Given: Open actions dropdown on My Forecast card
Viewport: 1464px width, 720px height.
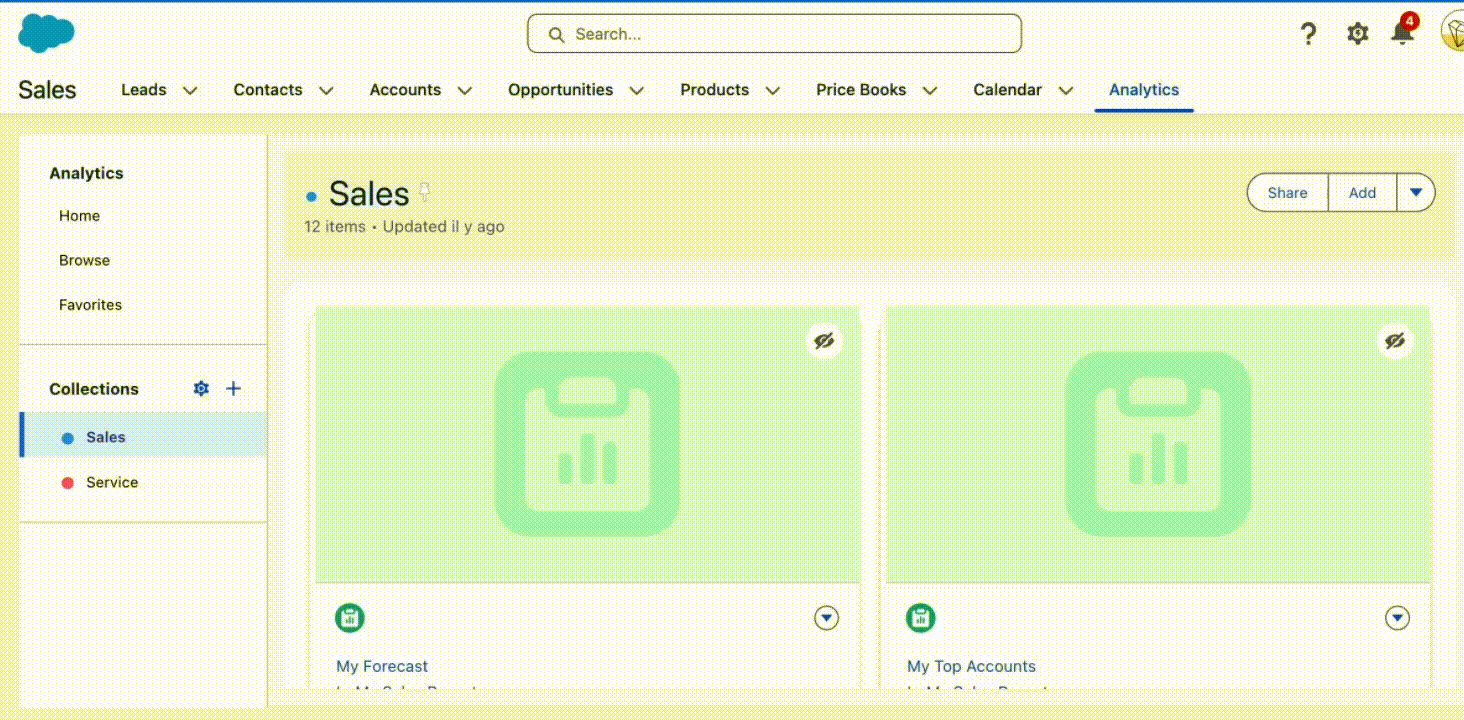Looking at the screenshot, I should tap(826, 618).
